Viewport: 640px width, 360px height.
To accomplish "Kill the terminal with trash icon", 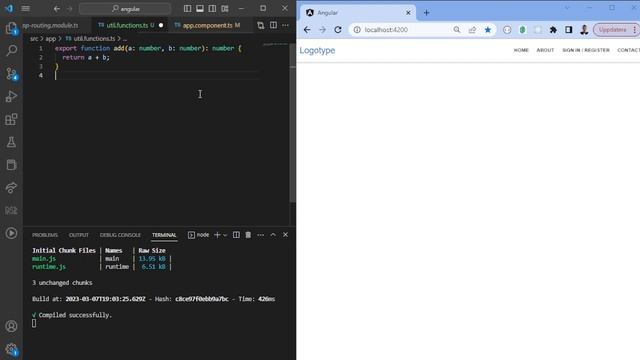I will (x=248, y=235).
